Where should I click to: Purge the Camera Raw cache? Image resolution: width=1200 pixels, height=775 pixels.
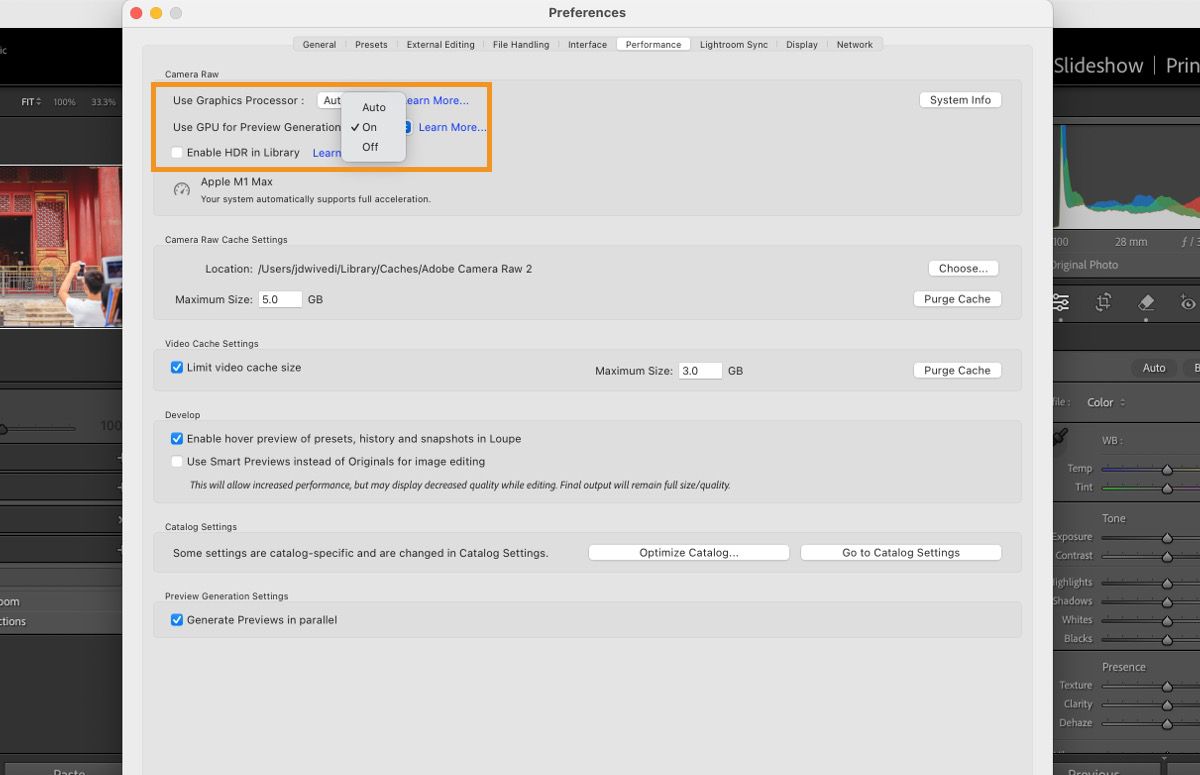(957, 298)
